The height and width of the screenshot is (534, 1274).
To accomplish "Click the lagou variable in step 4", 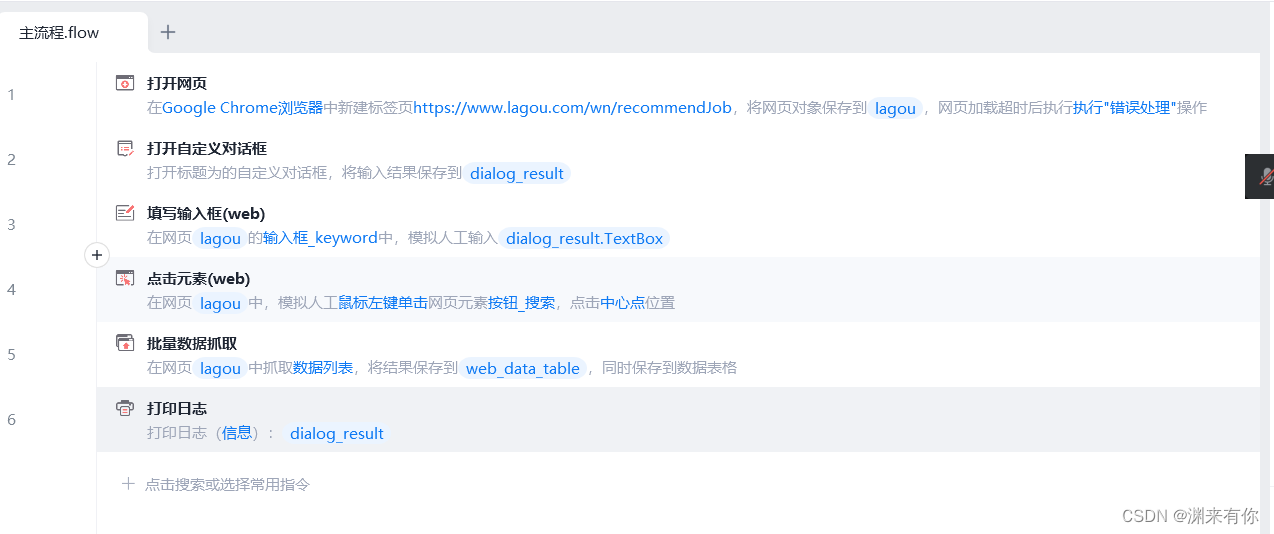I will 220,303.
